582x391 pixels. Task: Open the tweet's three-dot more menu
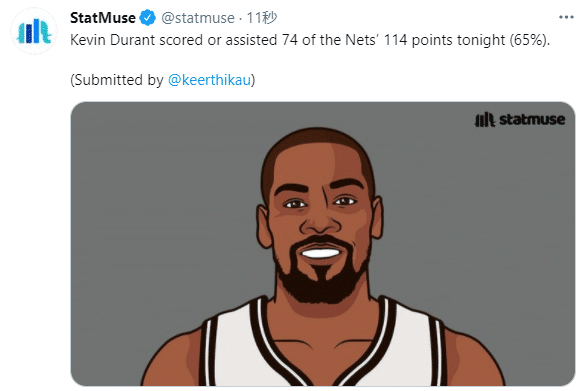pyautogui.click(x=566, y=17)
